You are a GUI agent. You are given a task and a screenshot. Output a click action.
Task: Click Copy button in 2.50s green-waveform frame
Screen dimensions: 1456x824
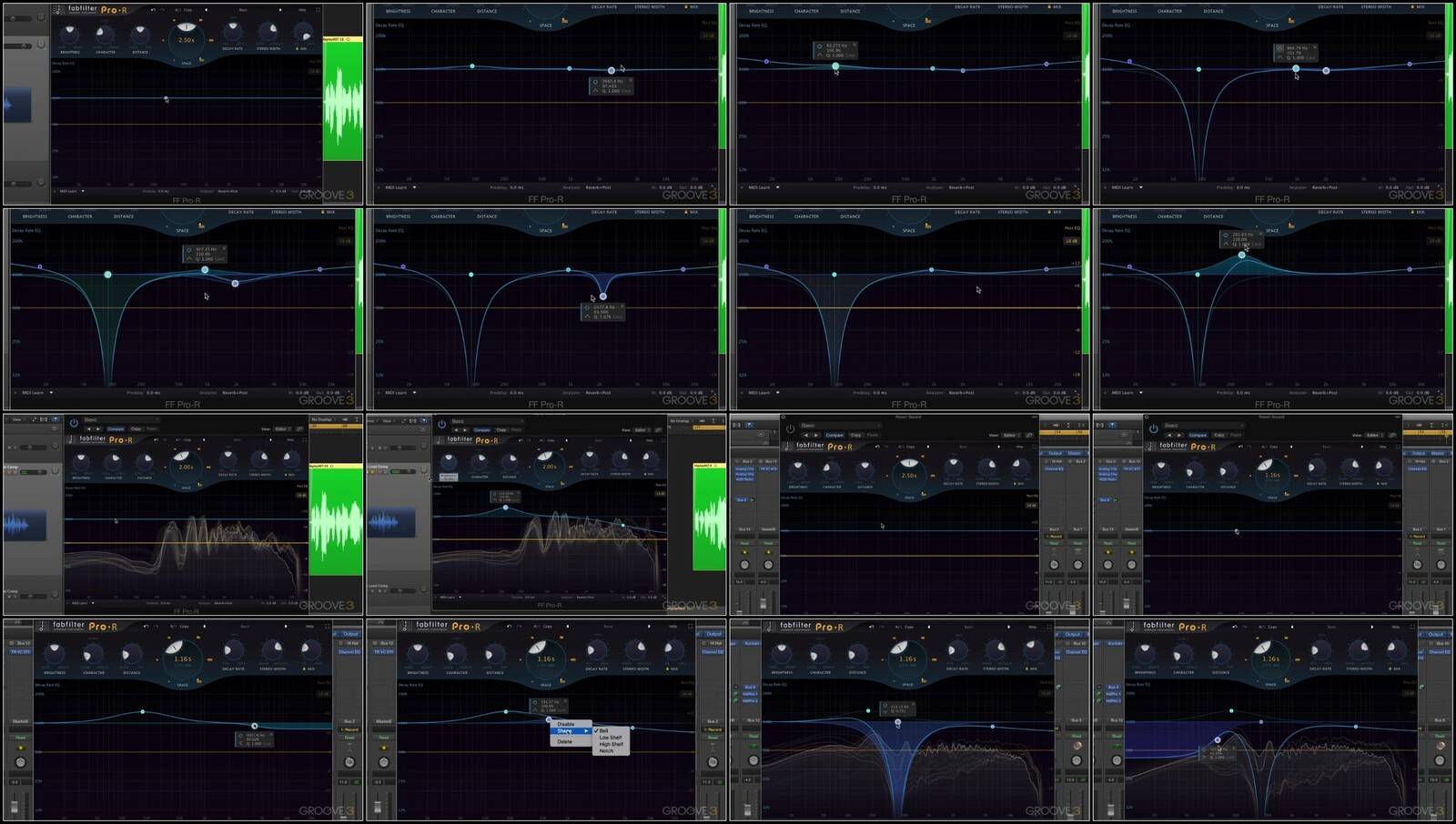(188, 10)
